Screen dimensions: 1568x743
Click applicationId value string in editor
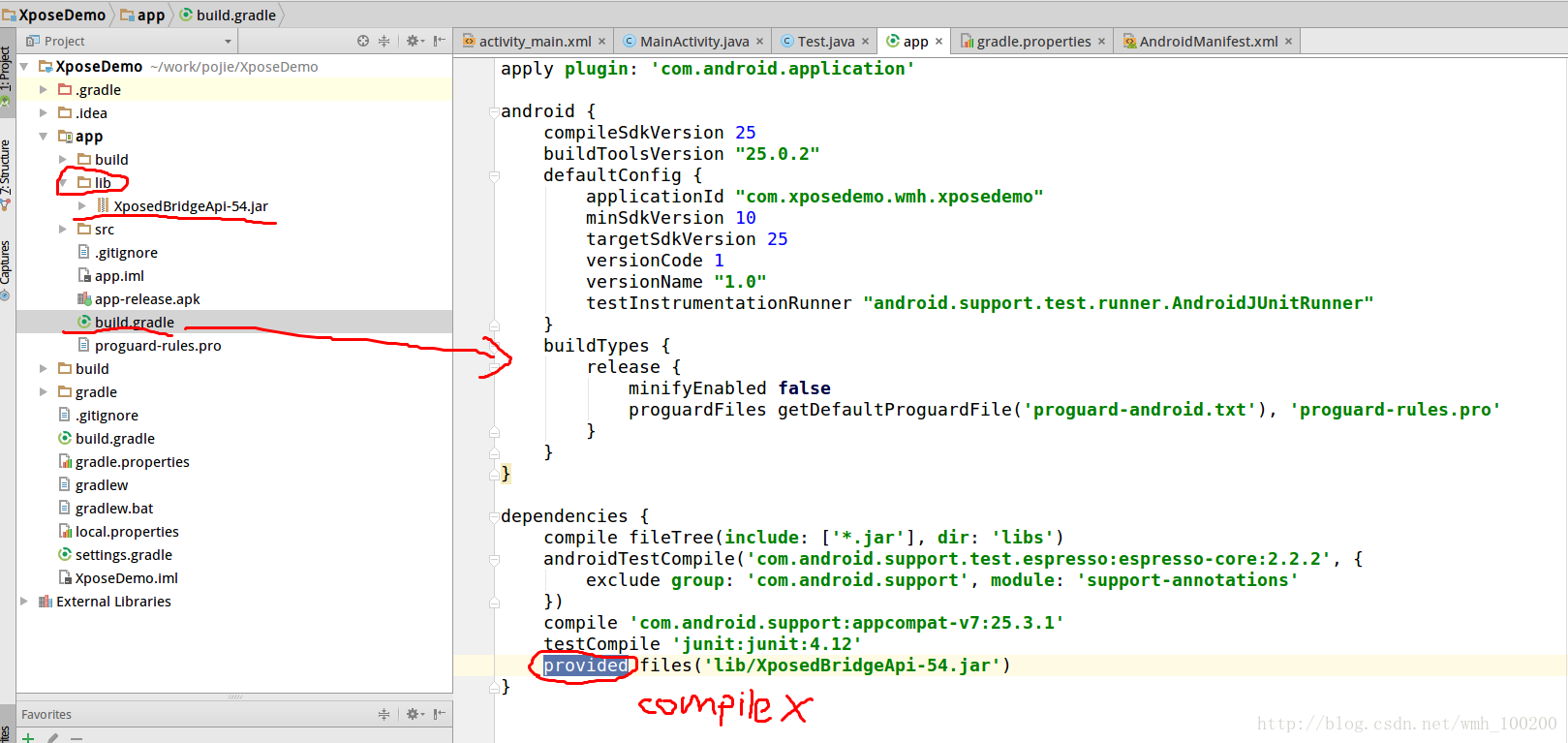[889, 197]
